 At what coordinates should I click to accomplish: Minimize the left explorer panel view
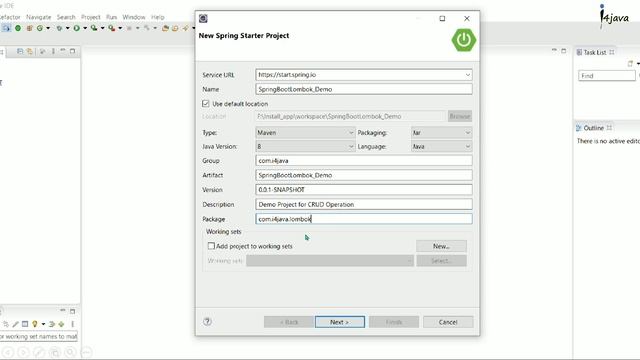63,51
